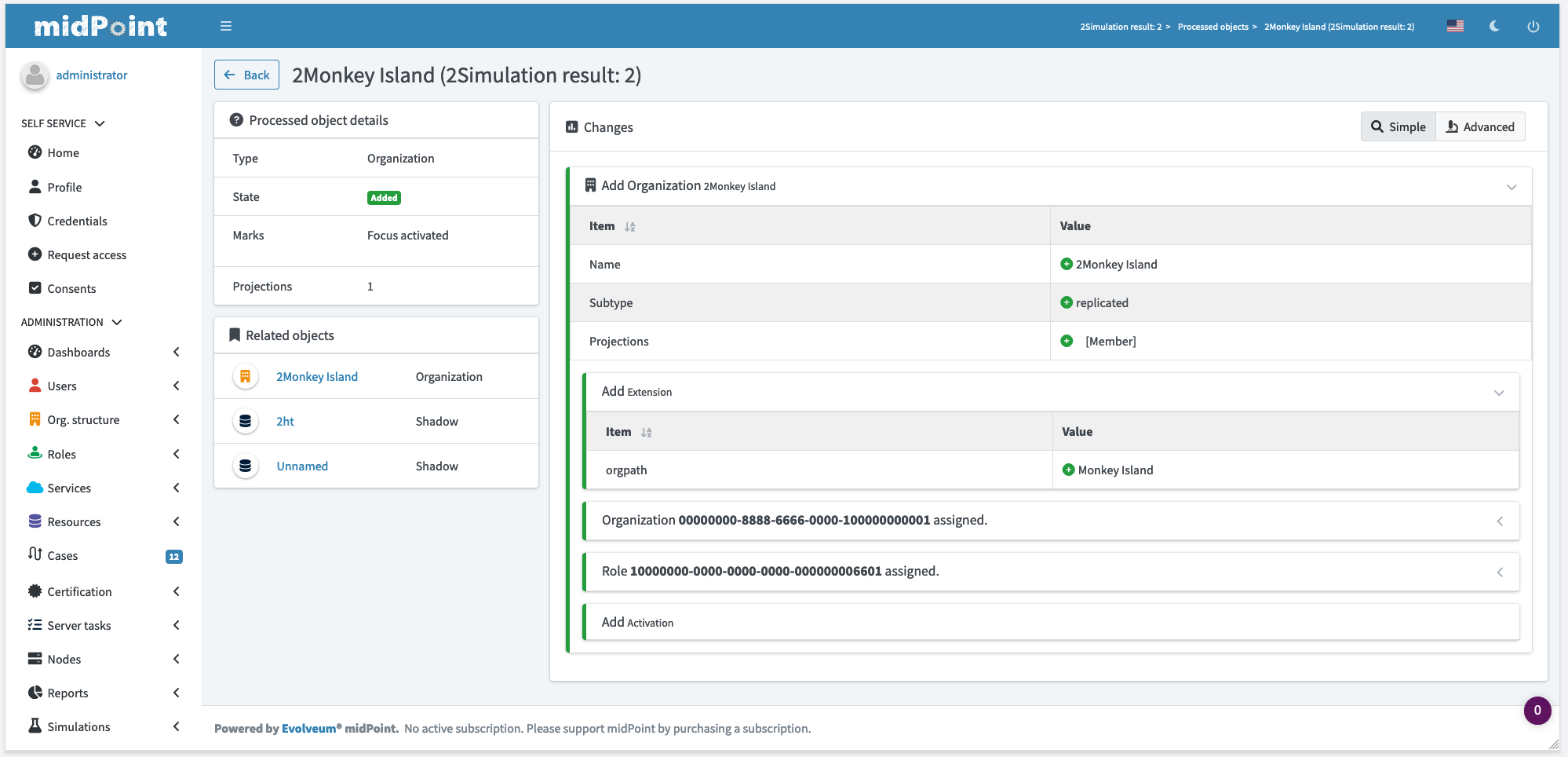Switch to Simple changes view
The image size is (1568, 757).
[x=1398, y=126]
